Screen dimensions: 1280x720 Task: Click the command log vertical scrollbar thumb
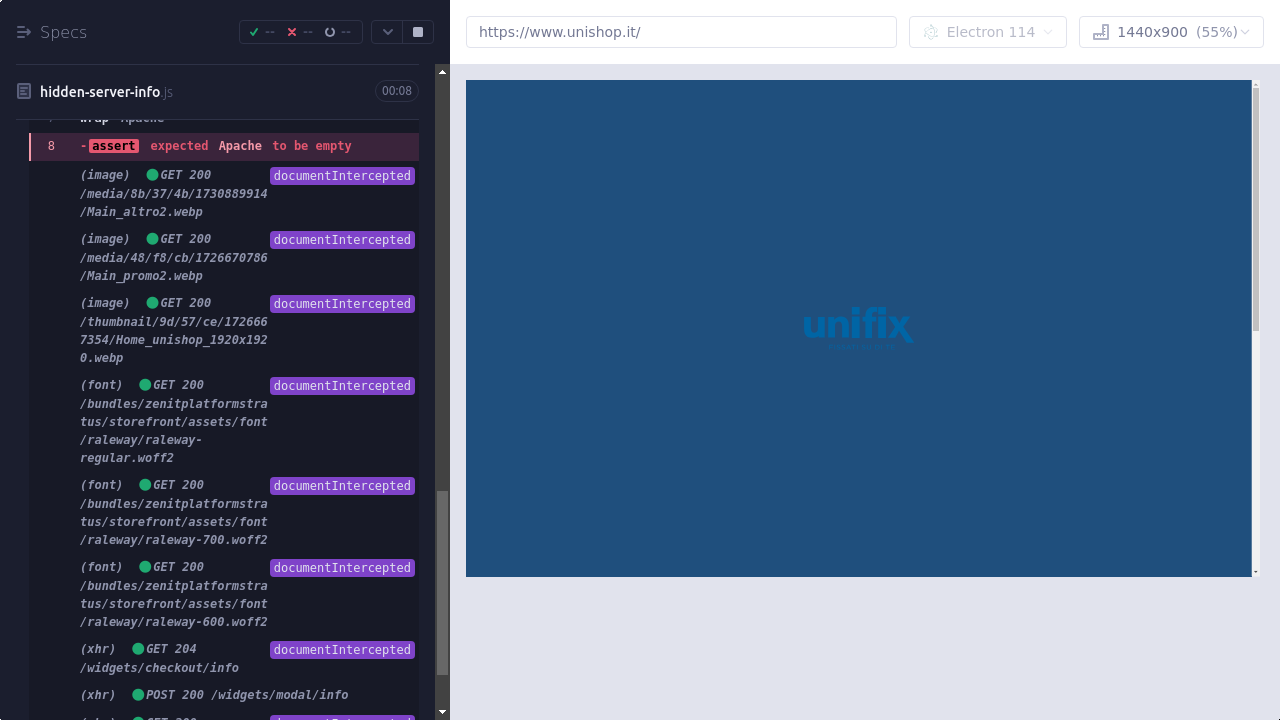[442, 582]
